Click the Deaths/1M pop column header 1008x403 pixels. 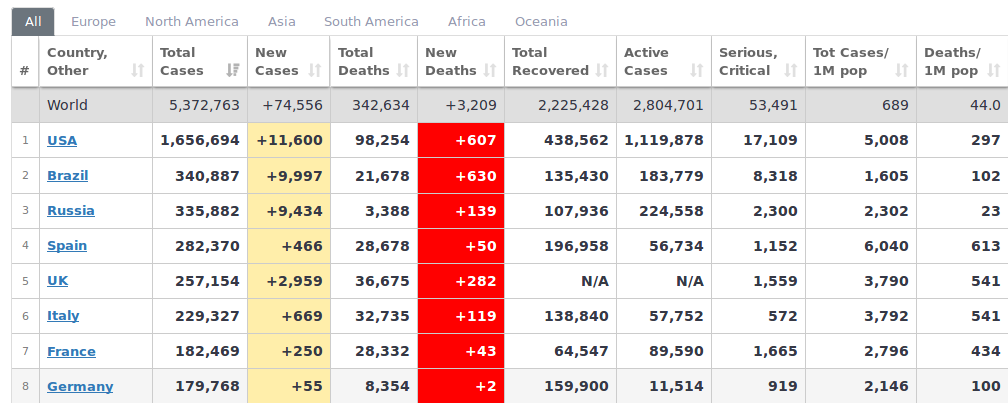pyautogui.click(x=951, y=62)
